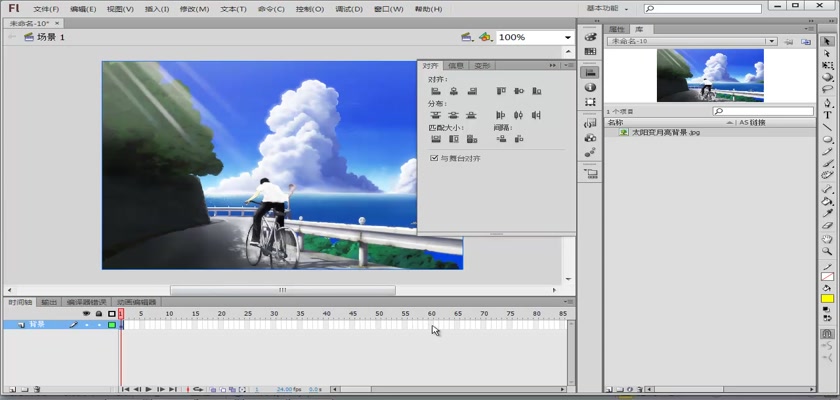Viewport: 840px width, 400px height.
Task: Select the Brush tool
Action: (x=827, y=163)
